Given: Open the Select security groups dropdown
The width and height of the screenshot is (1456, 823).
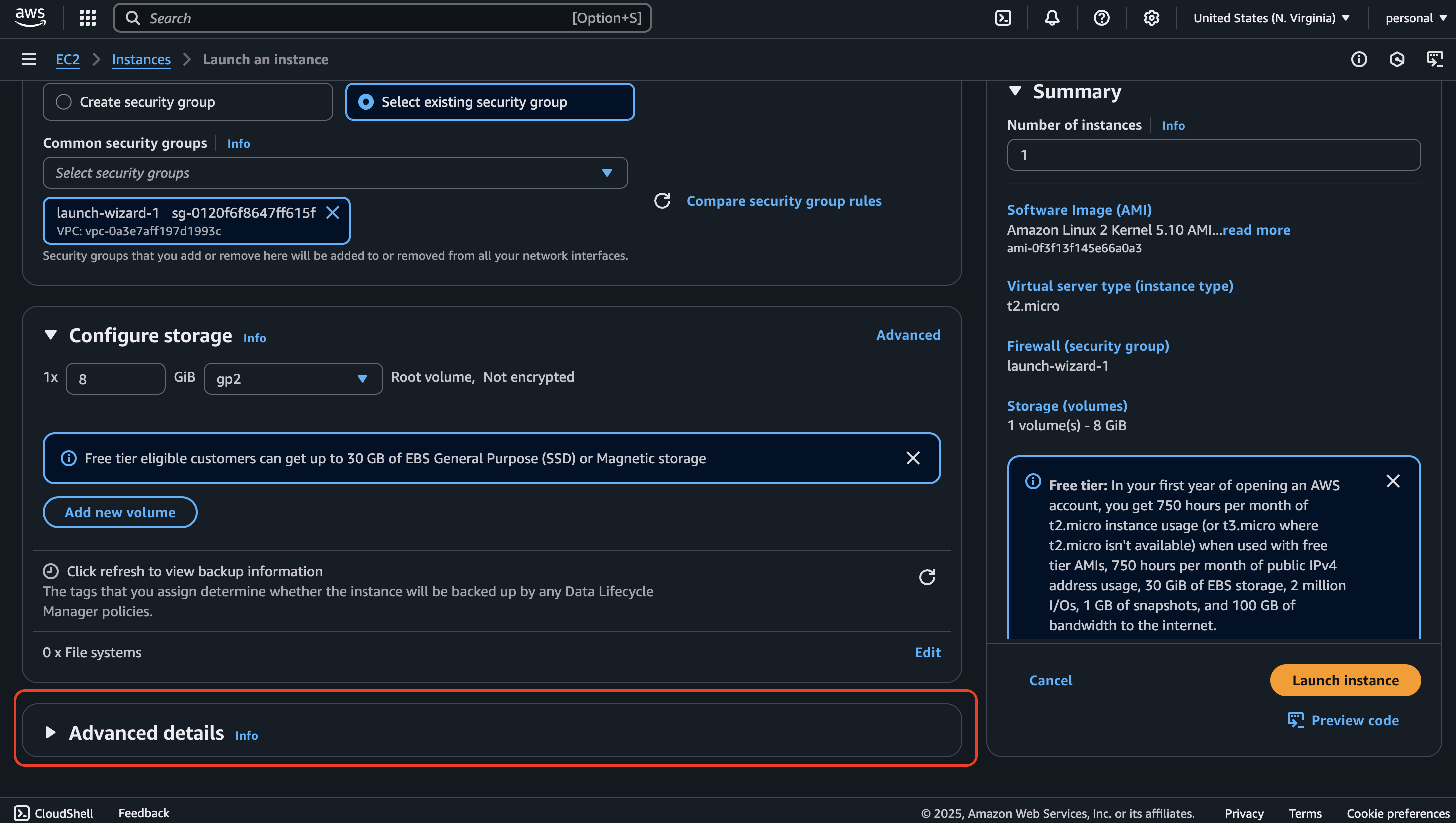Looking at the screenshot, I should 335,172.
